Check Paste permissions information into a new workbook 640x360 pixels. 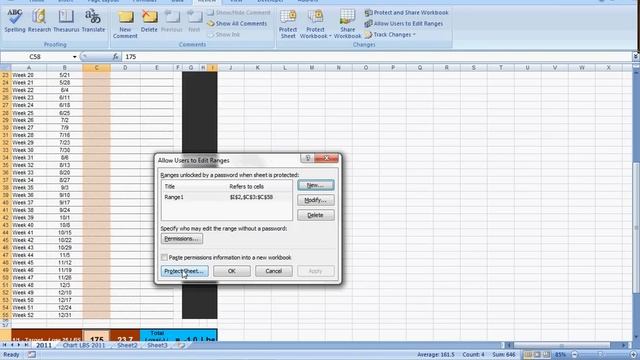(x=164, y=258)
